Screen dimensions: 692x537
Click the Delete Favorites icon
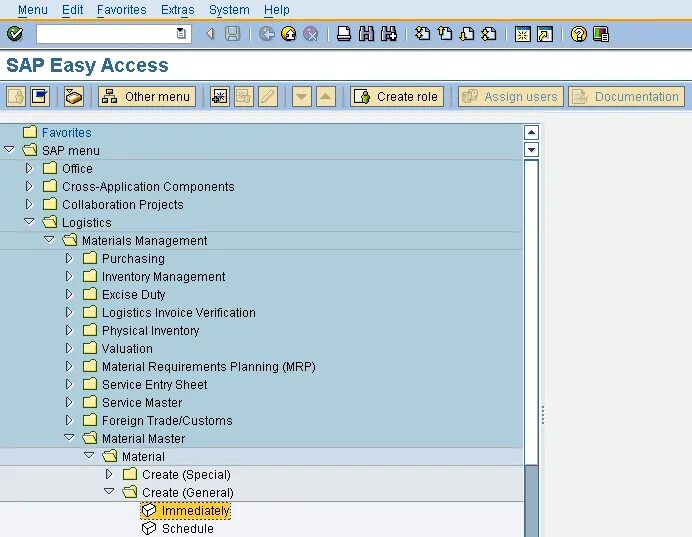[244, 97]
